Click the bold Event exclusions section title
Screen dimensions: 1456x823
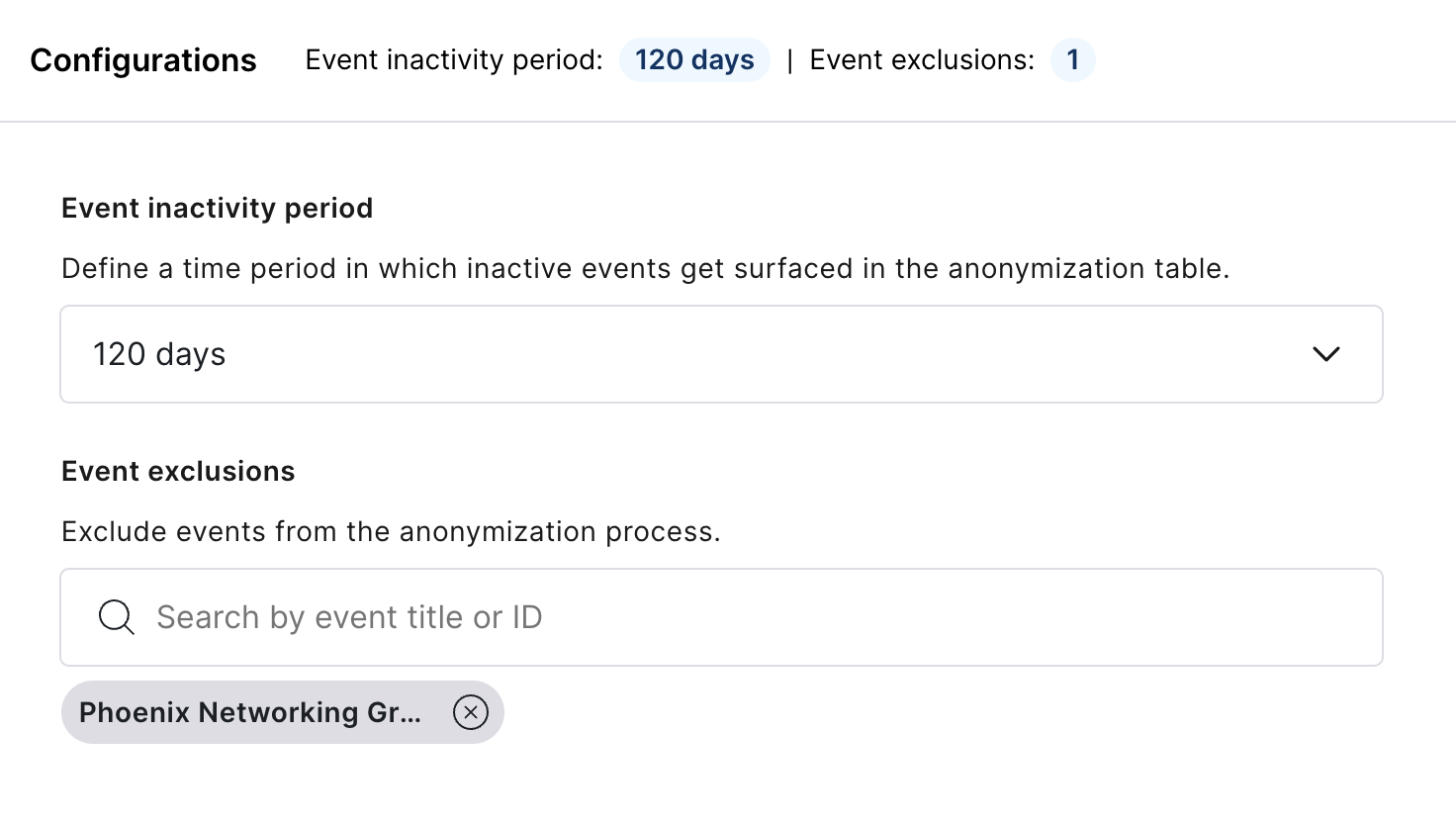(178, 471)
